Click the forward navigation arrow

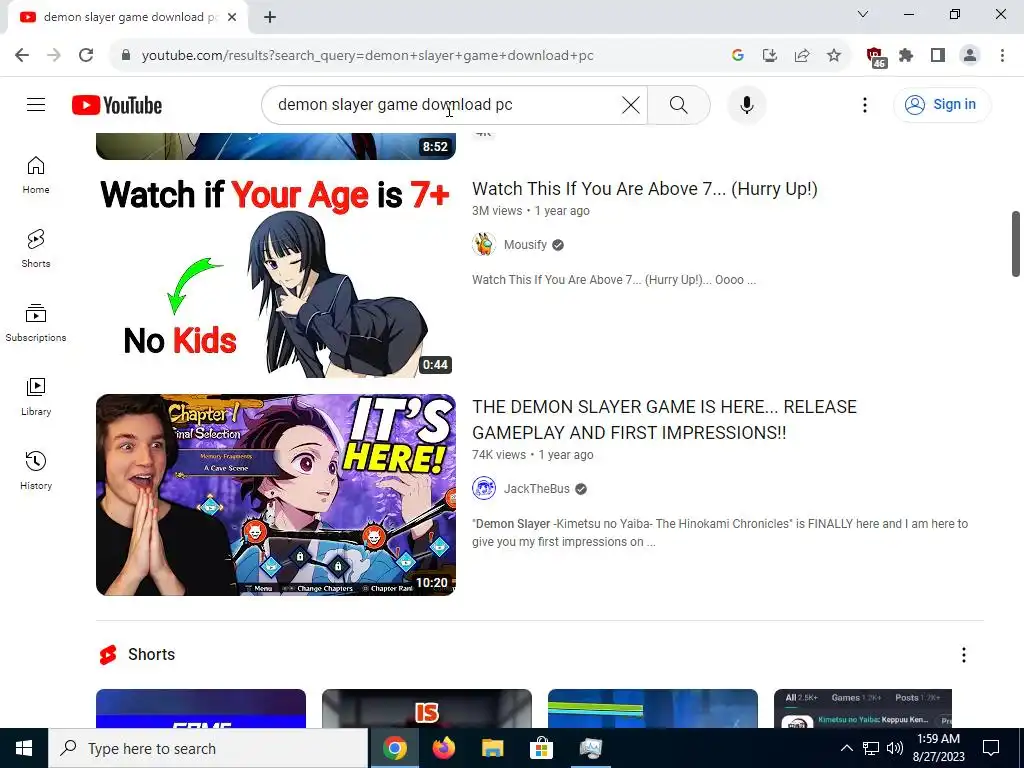click(x=54, y=55)
